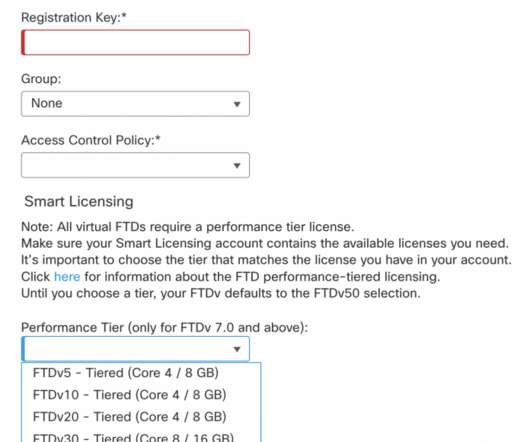
Task: Open the Group dropdown arrow
Action: tap(237, 104)
